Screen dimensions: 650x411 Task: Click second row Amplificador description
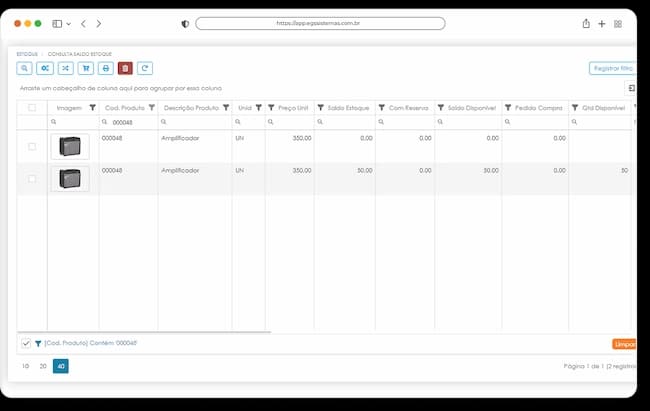[180, 171]
